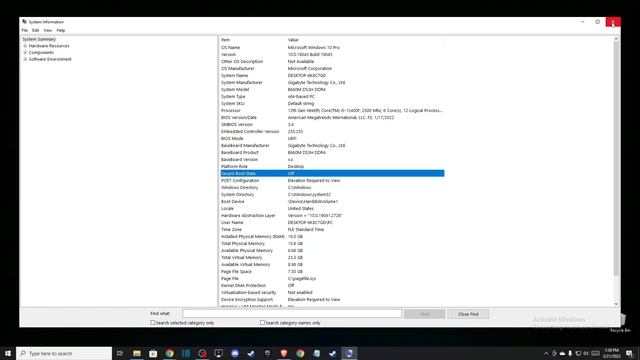Select the User Name row
640x360 pixels.
click(x=332, y=222)
